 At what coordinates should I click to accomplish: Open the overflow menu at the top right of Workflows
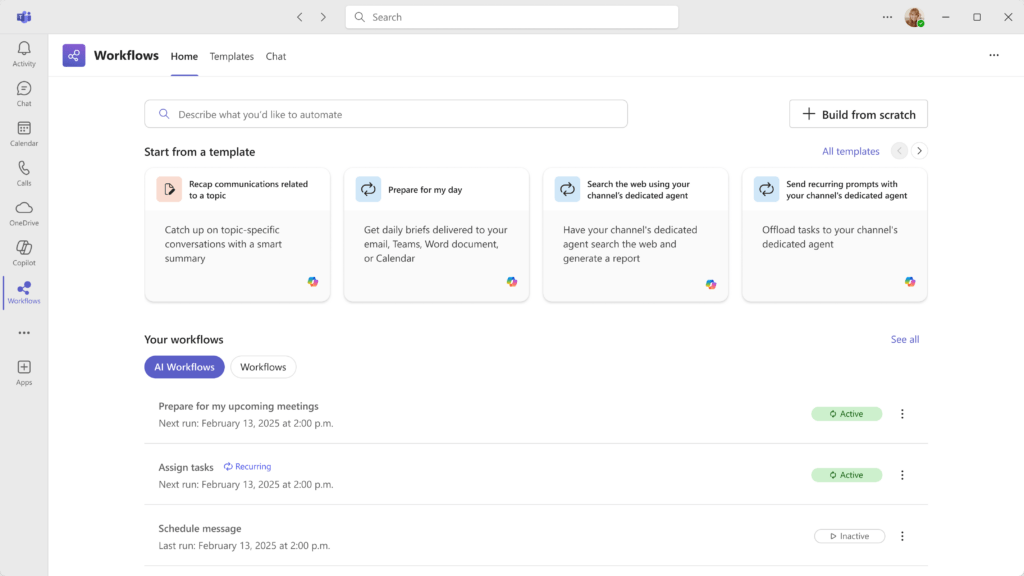[x=994, y=55]
